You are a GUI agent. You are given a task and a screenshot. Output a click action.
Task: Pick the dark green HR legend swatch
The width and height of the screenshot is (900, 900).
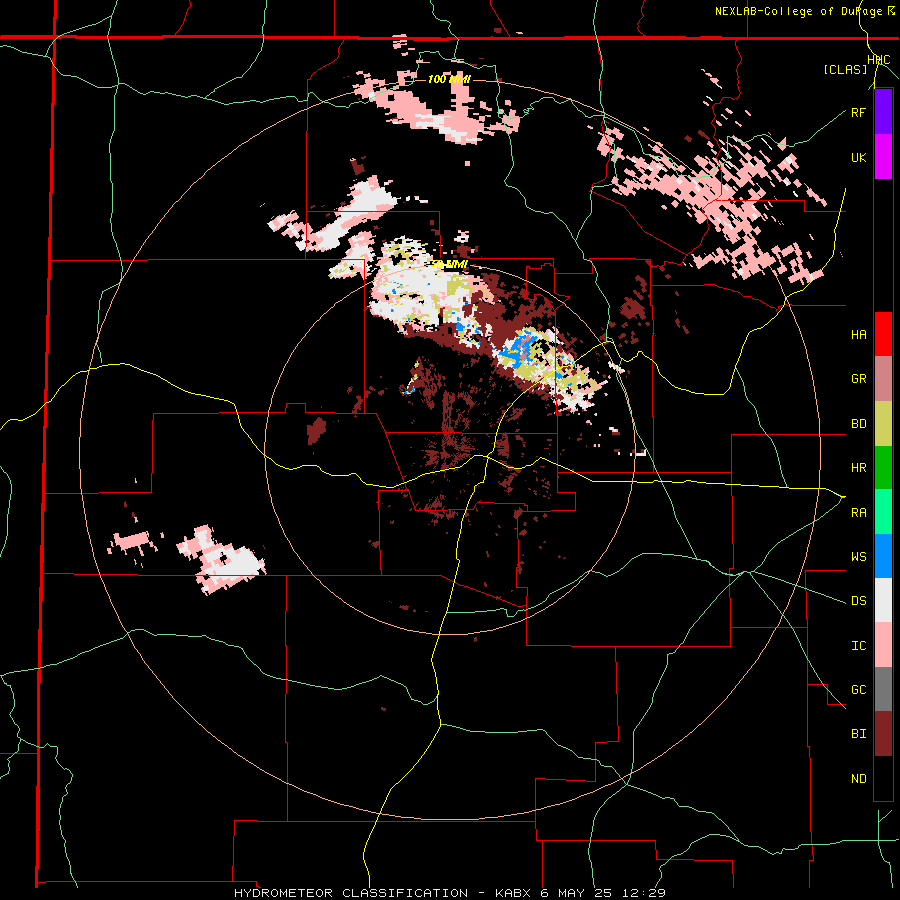(x=883, y=468)
